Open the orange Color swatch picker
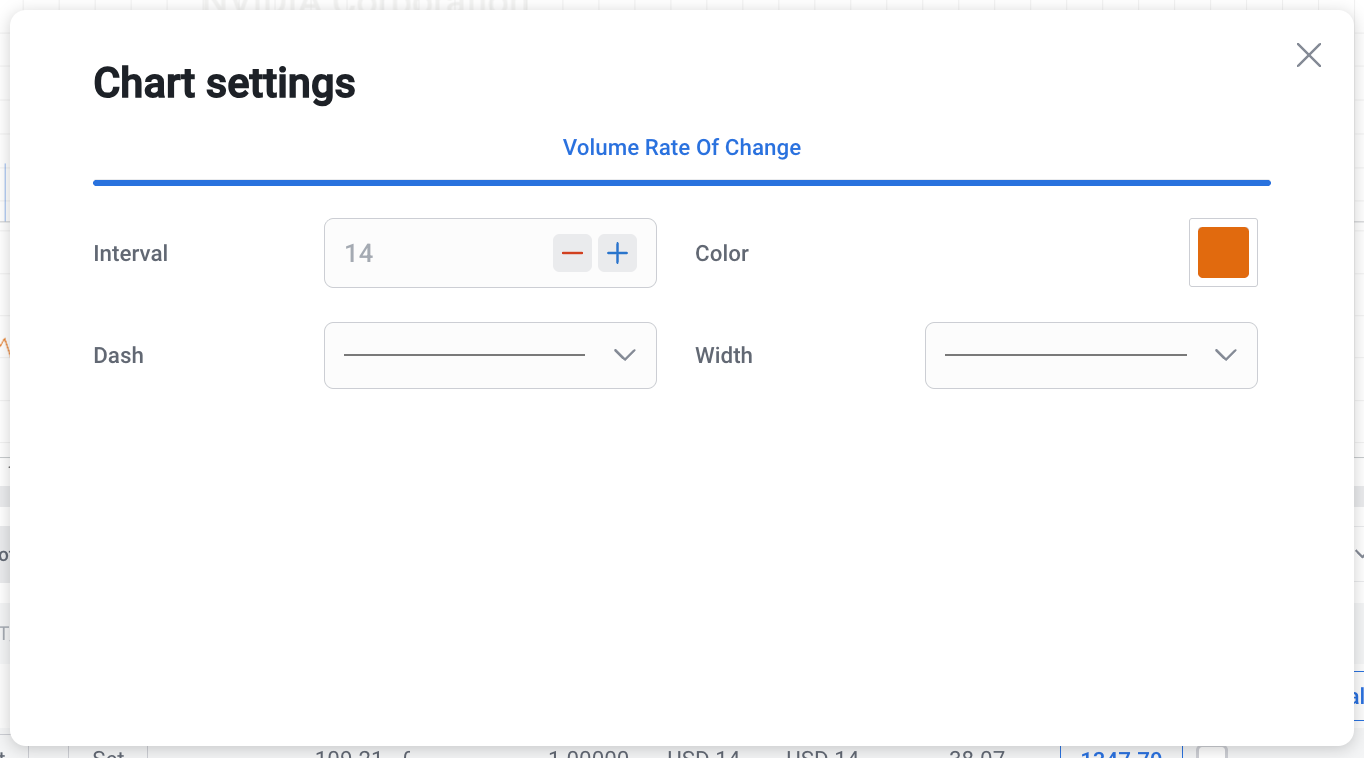This screenshot has height=758, width=1364. click(x=1223, y=253)
